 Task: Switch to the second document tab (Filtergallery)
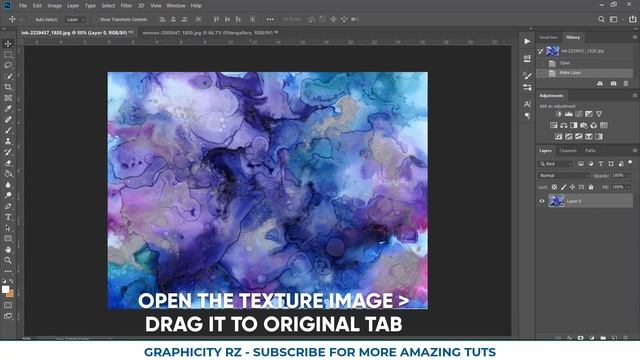pyautogui.click(x=210, y=33)
